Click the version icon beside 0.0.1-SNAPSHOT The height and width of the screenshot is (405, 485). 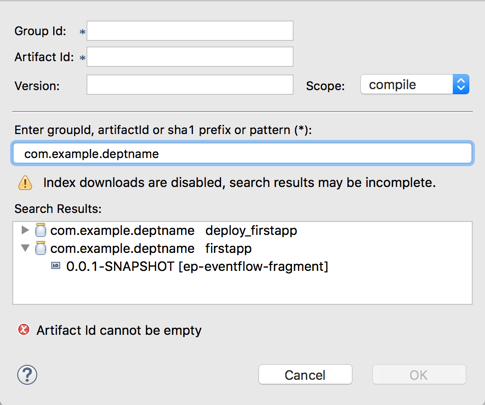click(x=56, y=266)
